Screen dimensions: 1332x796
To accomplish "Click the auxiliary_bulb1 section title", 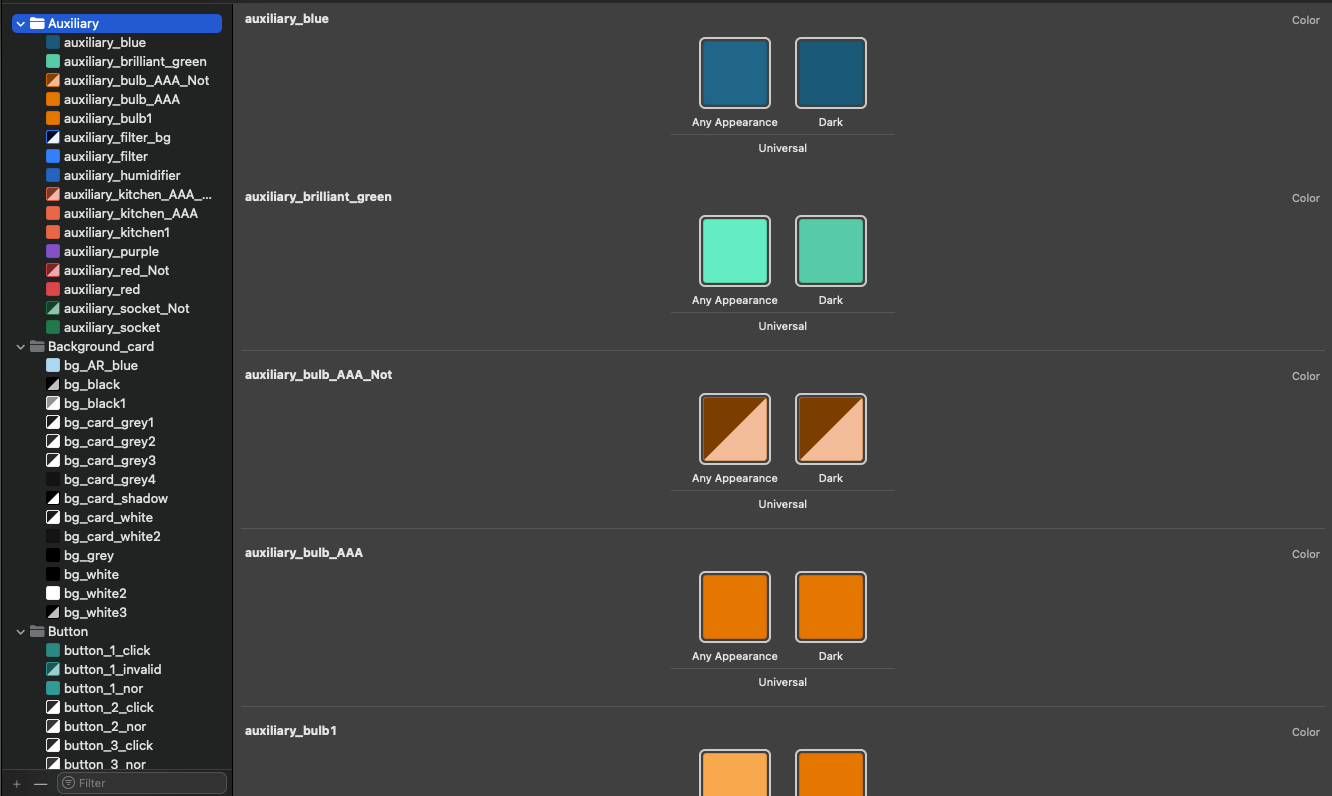I will click(291, 731).
